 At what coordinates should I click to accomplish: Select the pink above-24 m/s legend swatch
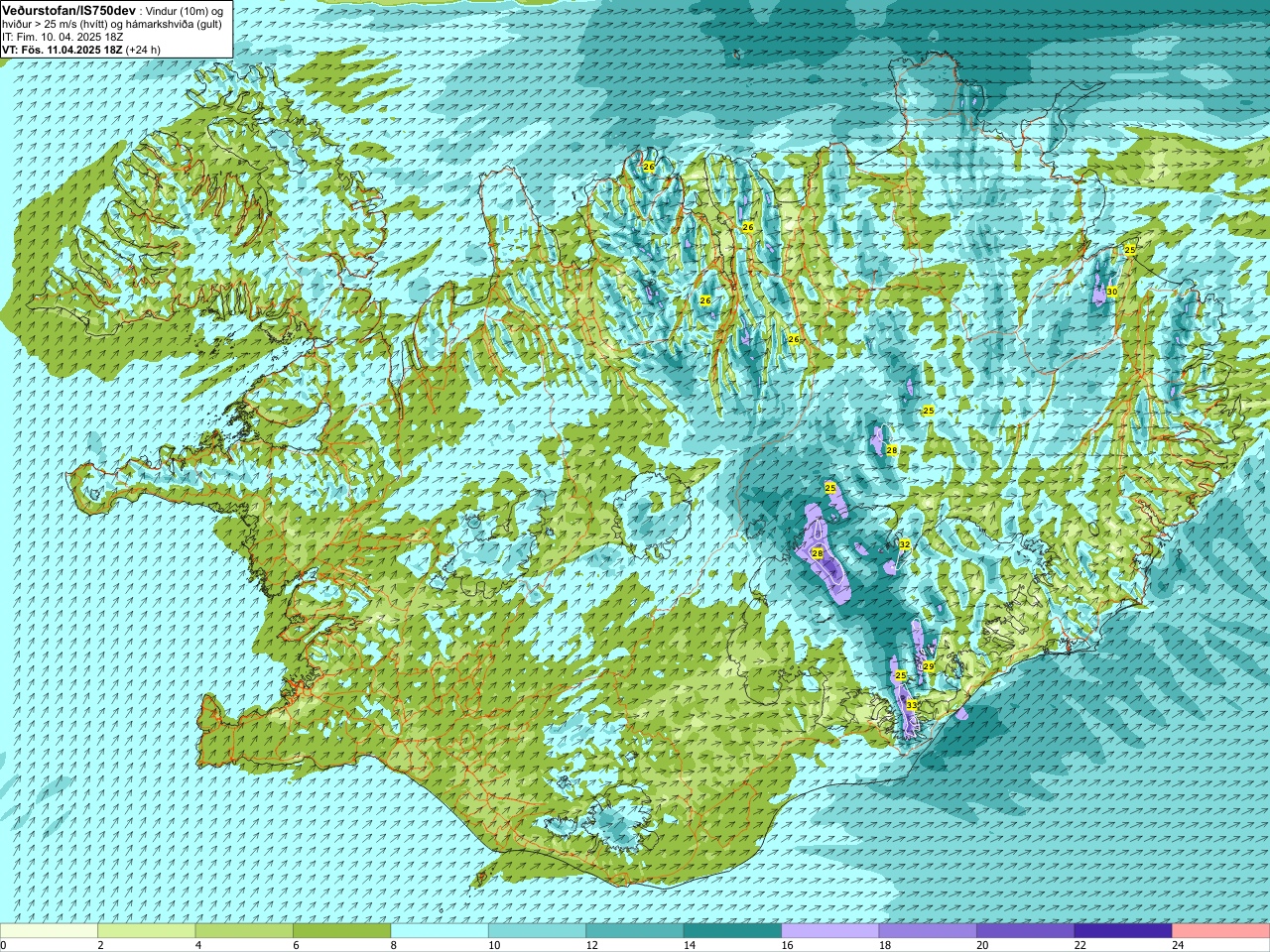[x=1221, y=931]
